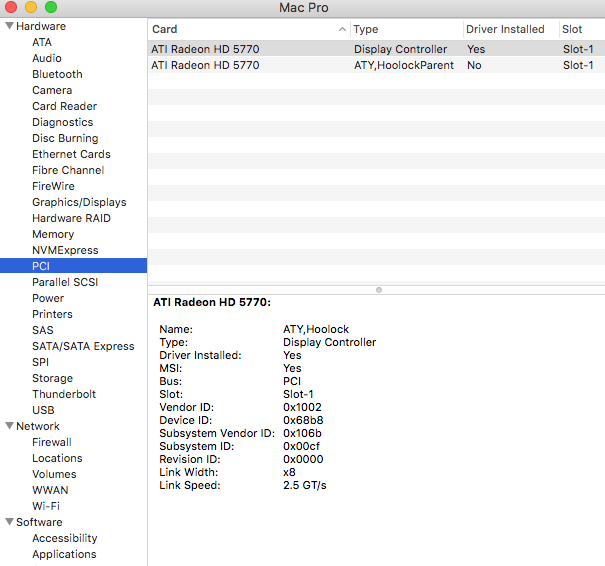Open Parallel SCSI section
Image resolution: width=605 pixels, height=566 pixels.
65,282
